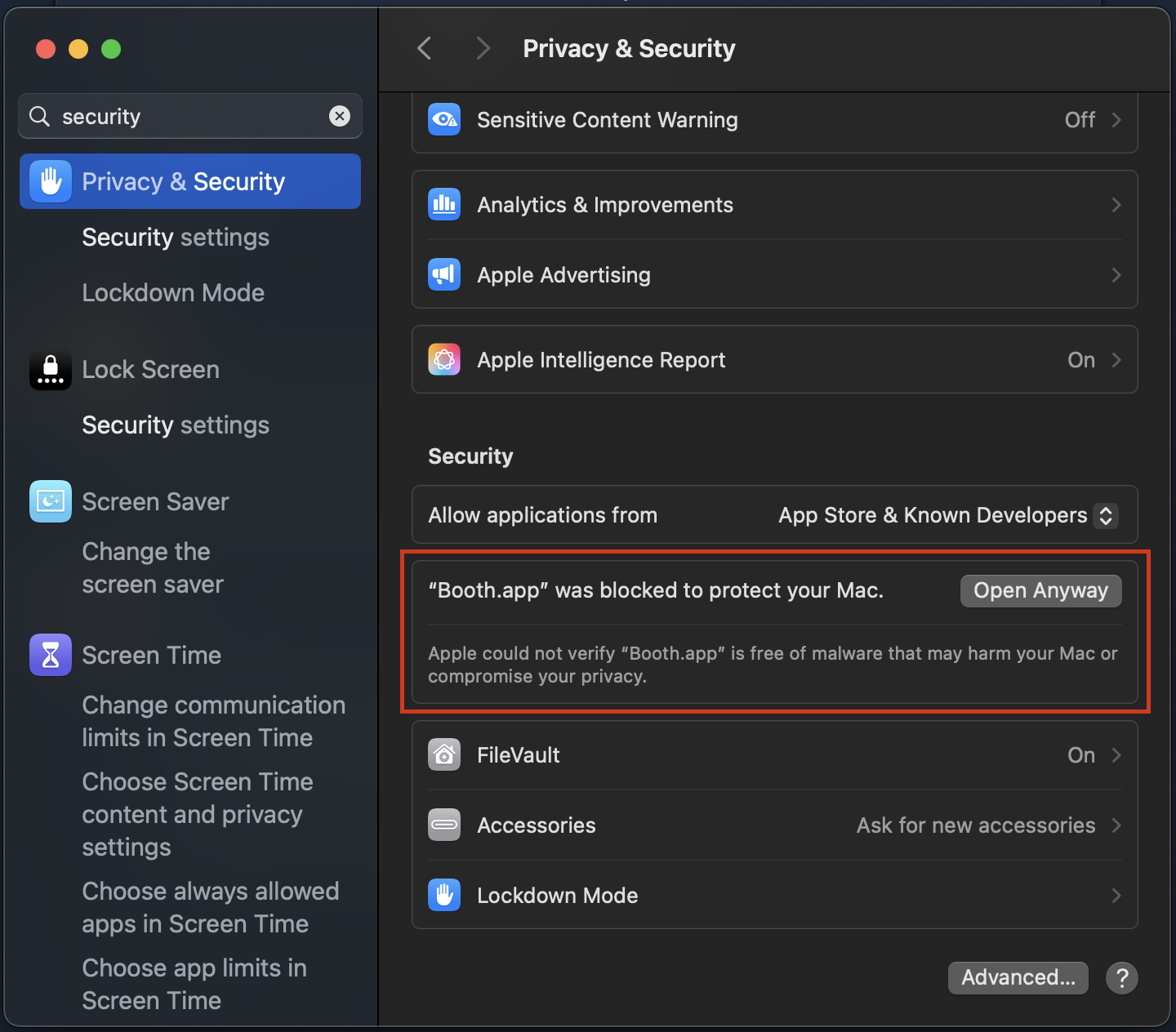Click the Accessories connector icon
Image resolution: width=1176 pixels, height=1032 pixels.
(444, 825)
